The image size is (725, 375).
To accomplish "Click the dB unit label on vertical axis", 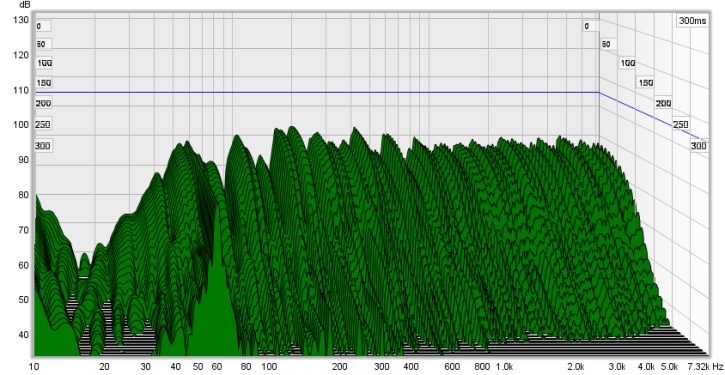I will coord(24,5).
